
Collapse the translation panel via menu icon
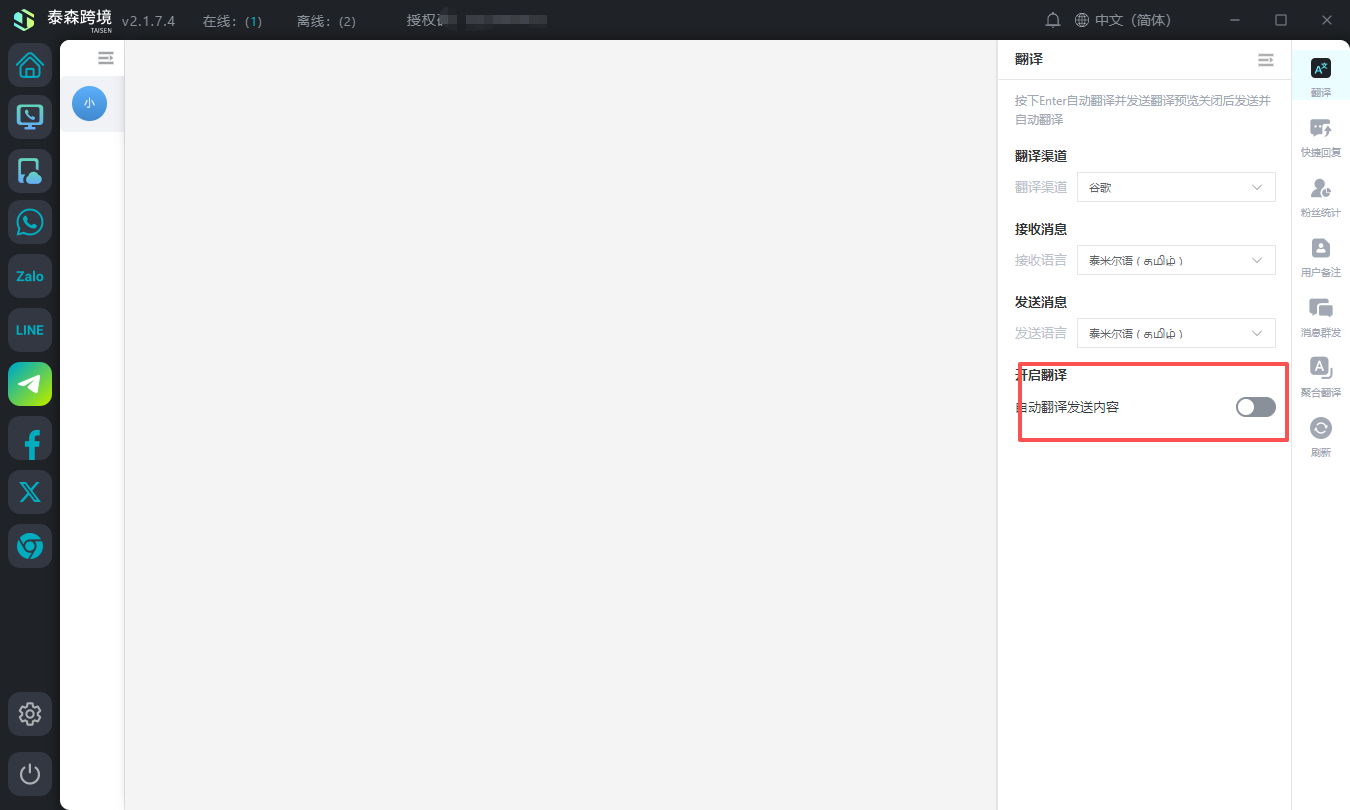1265,60
